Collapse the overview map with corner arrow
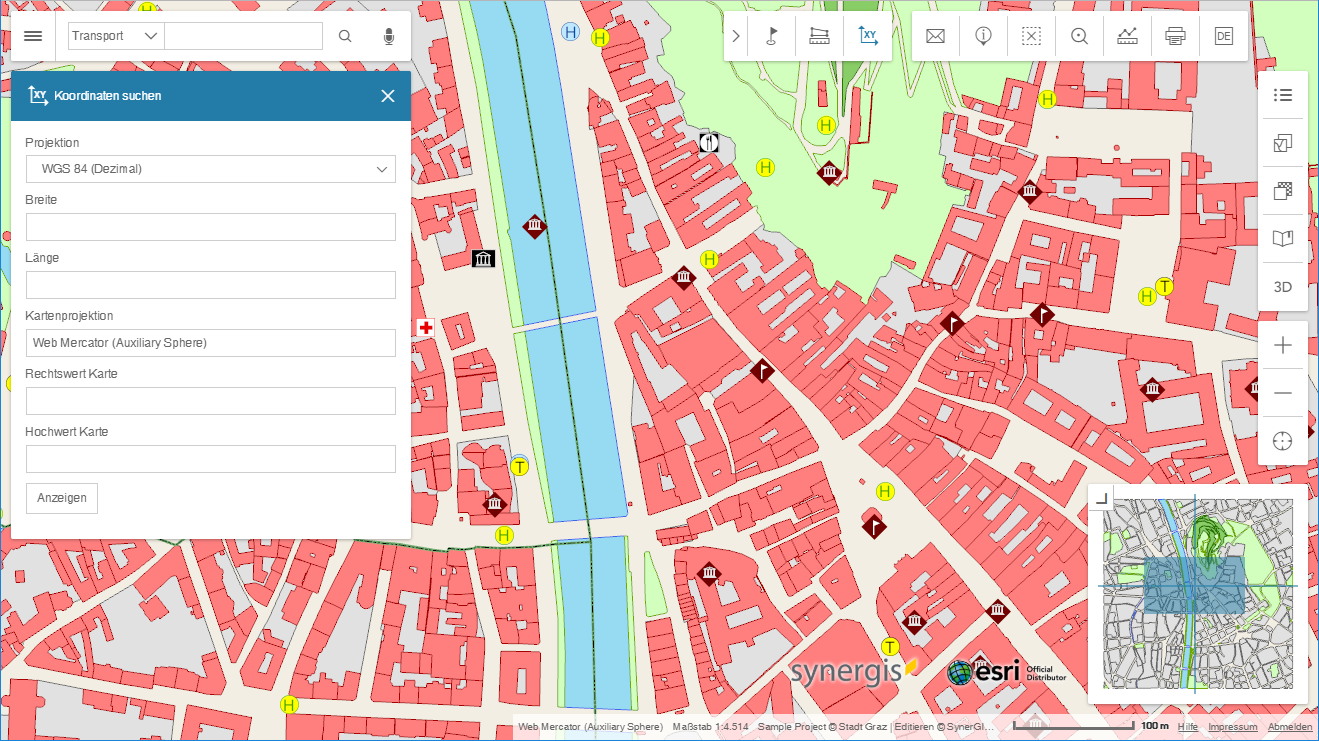The width and height of the screenshot is (1319, 741). point(1101,497)
